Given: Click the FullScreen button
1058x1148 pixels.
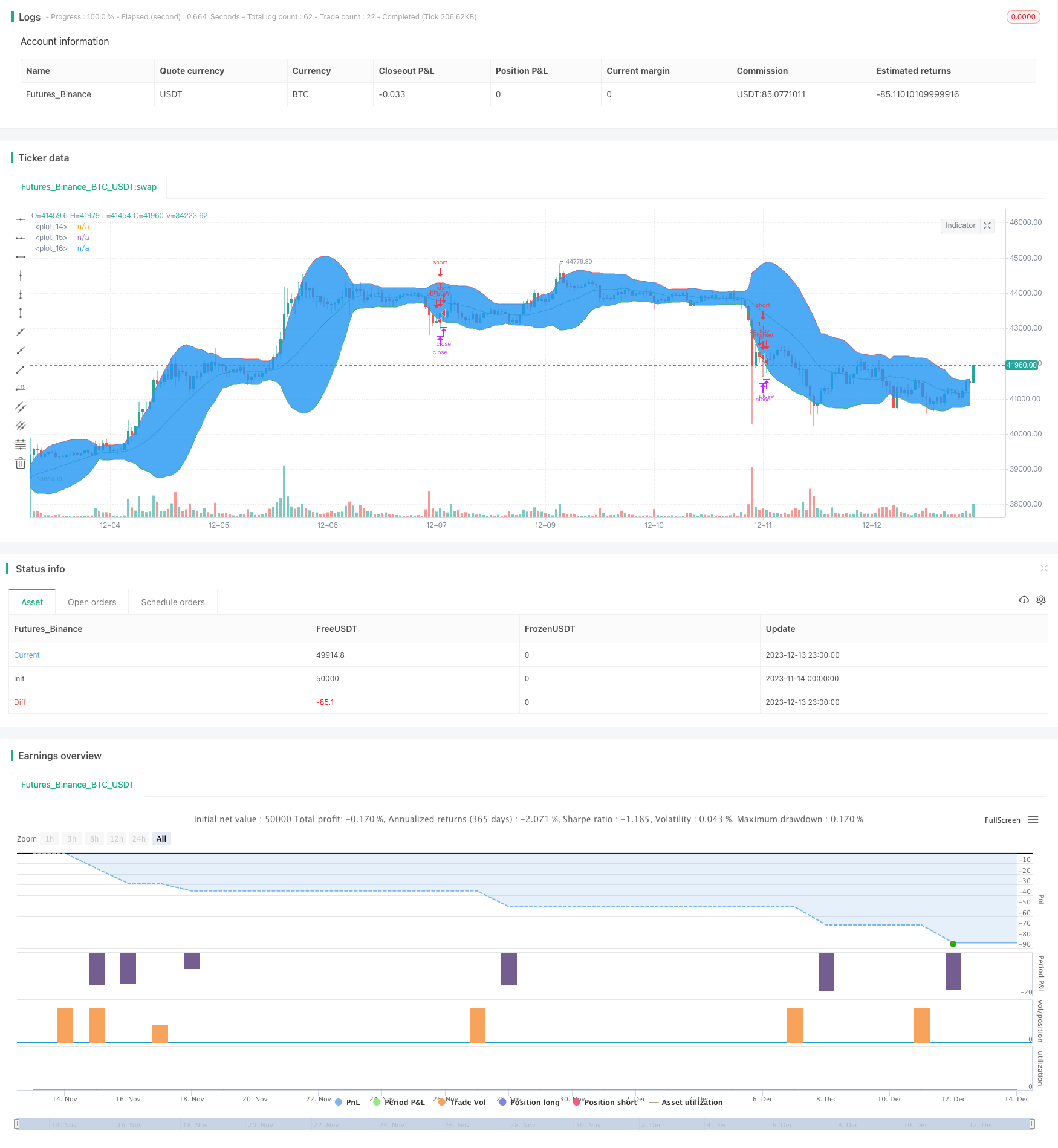Looking at the screenshot, I should coord(1002,820).
